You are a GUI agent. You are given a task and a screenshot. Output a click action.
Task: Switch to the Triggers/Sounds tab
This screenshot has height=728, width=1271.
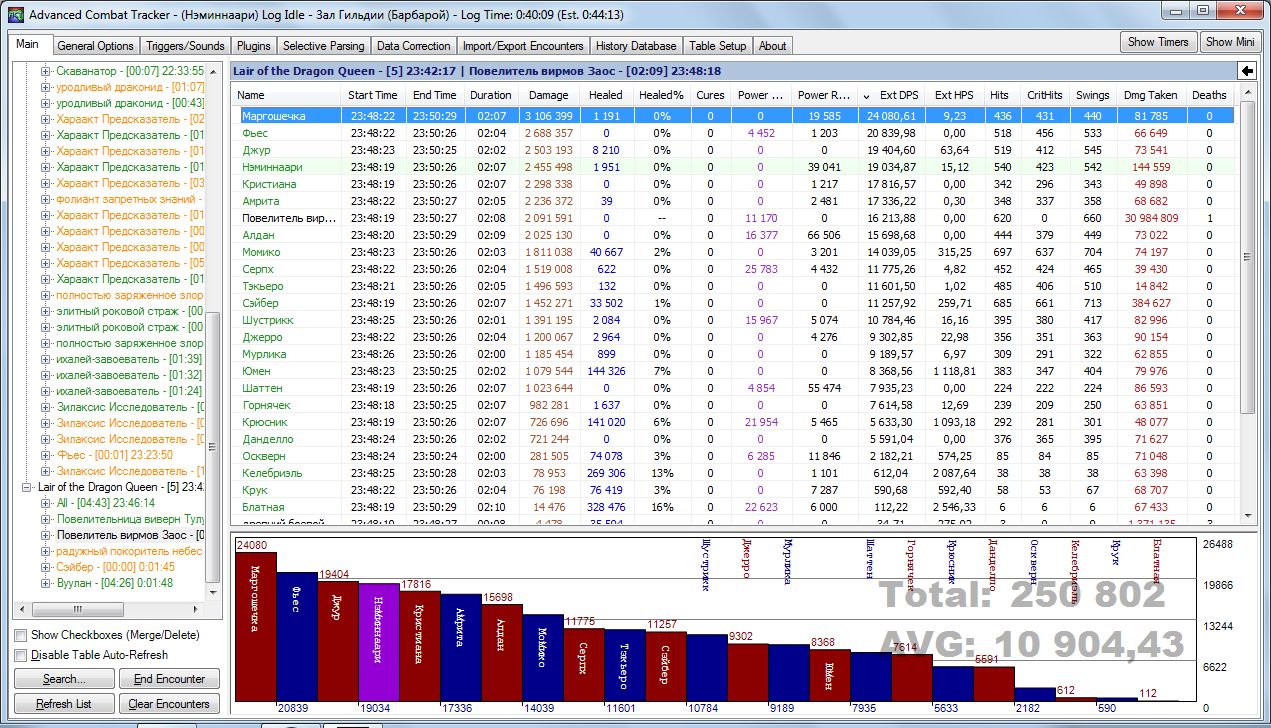[185, 46]
